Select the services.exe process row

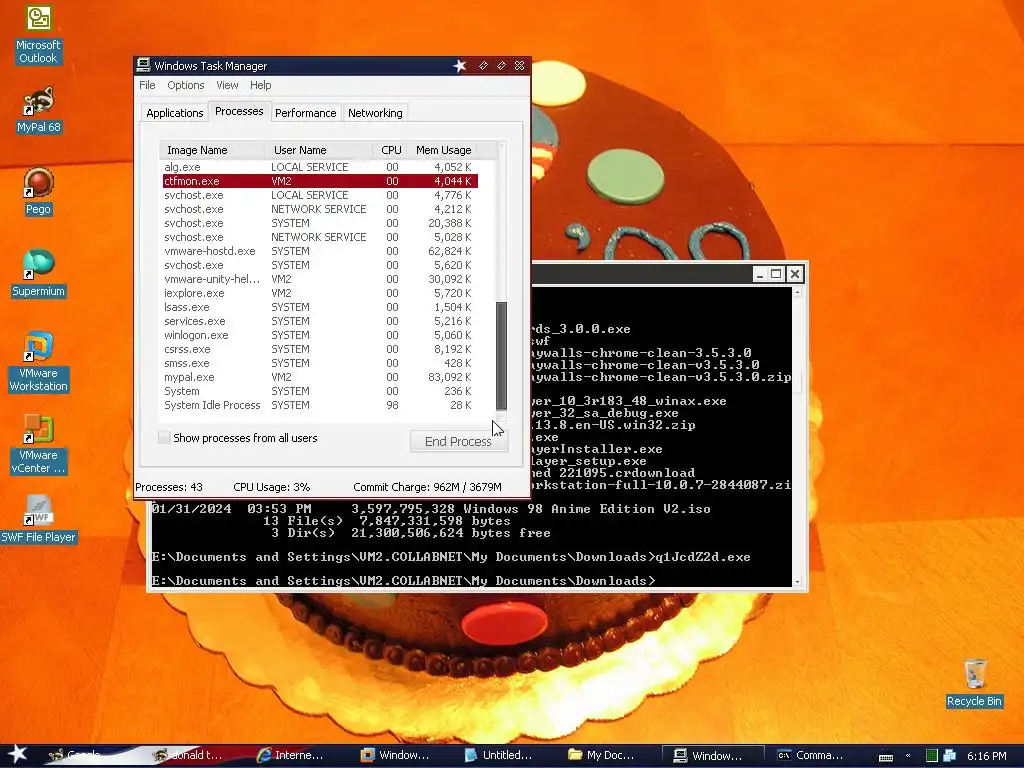click(x=320, y=321)
